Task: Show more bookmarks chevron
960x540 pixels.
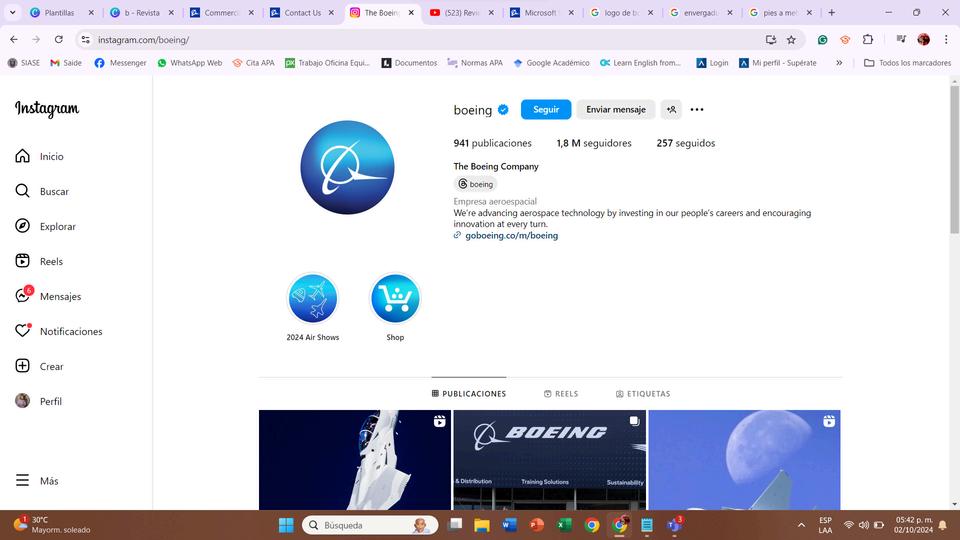Action: [x=839, y=62]
